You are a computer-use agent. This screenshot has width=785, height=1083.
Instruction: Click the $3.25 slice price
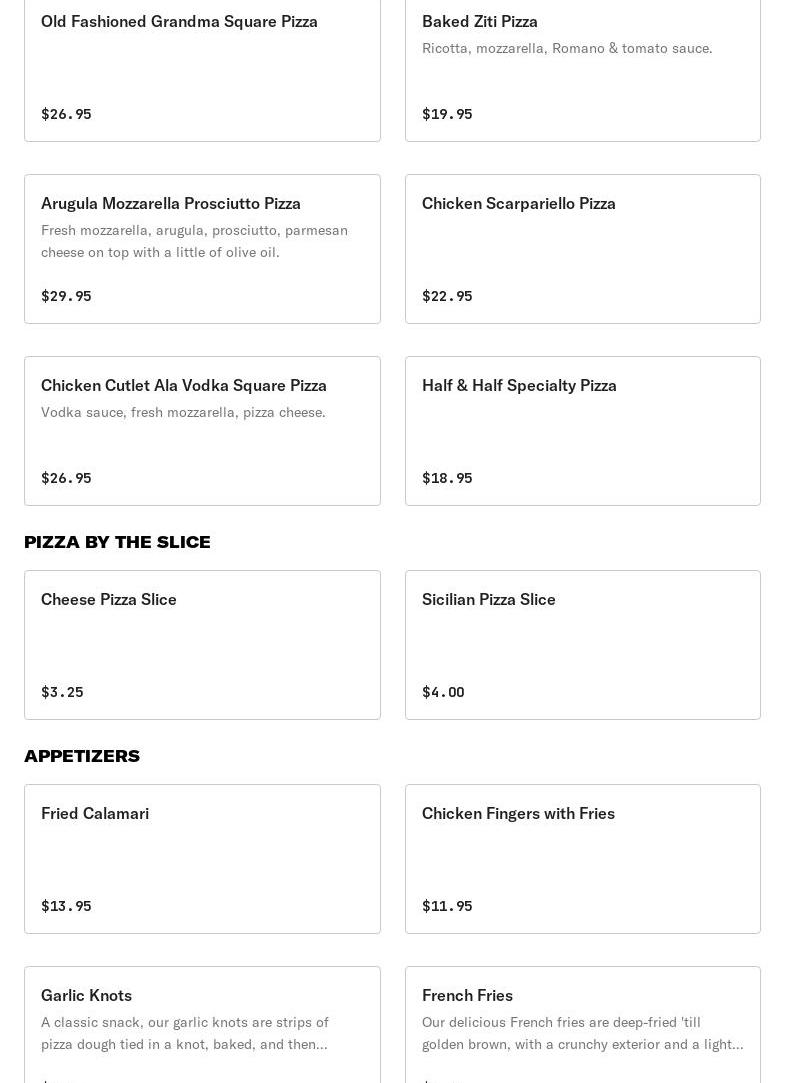click(x=62, y=692)
